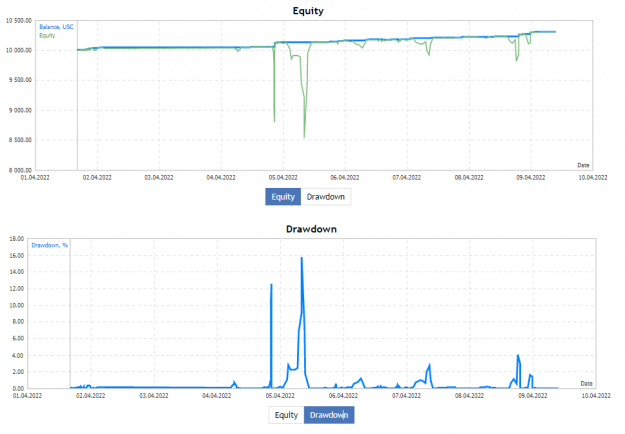
Task: Click the highest drawdown peak near 16
Action: click(302, 259)
